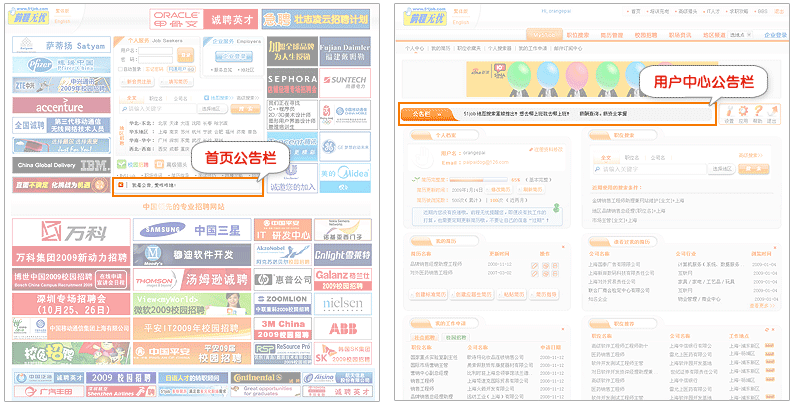The image size is (800, 411).
Task: Open help via the question mark icon
Action: [758, 111]
